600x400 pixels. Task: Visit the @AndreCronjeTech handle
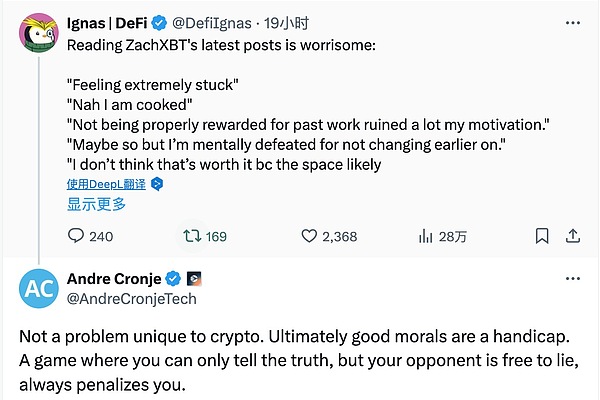click(x=131, y=298)
